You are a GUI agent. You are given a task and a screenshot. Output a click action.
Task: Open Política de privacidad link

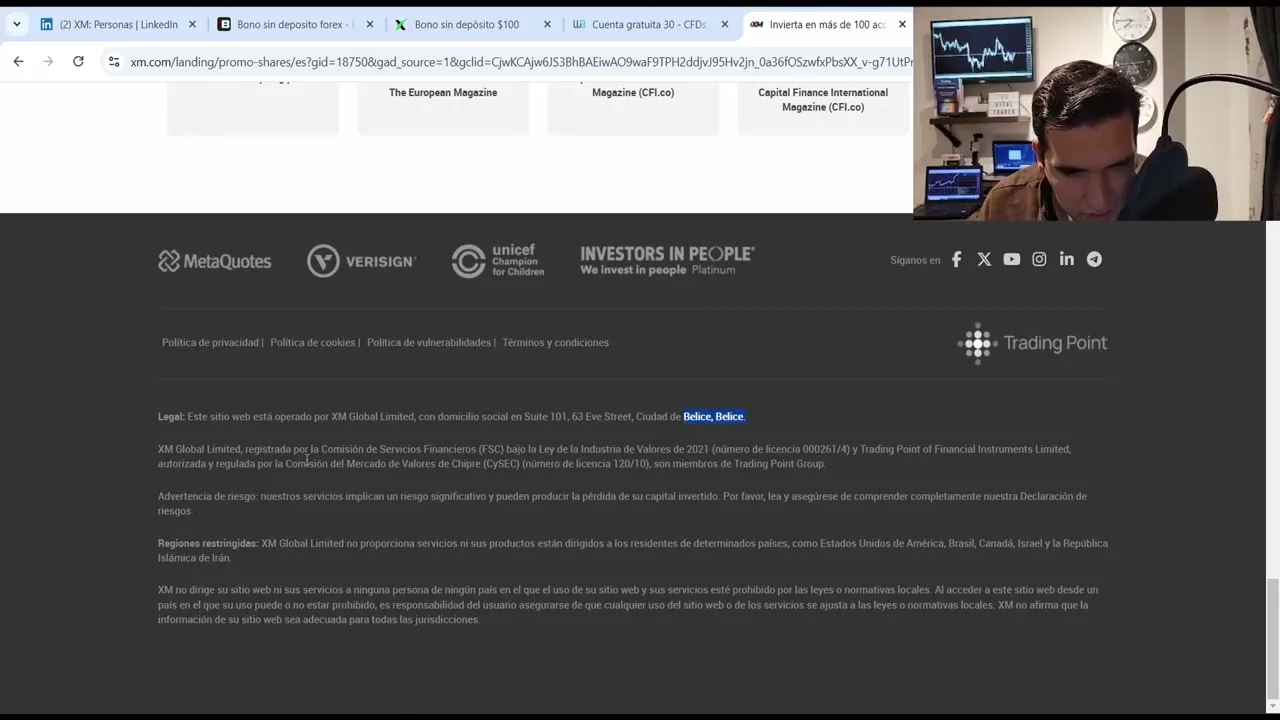tap(210, 342)
